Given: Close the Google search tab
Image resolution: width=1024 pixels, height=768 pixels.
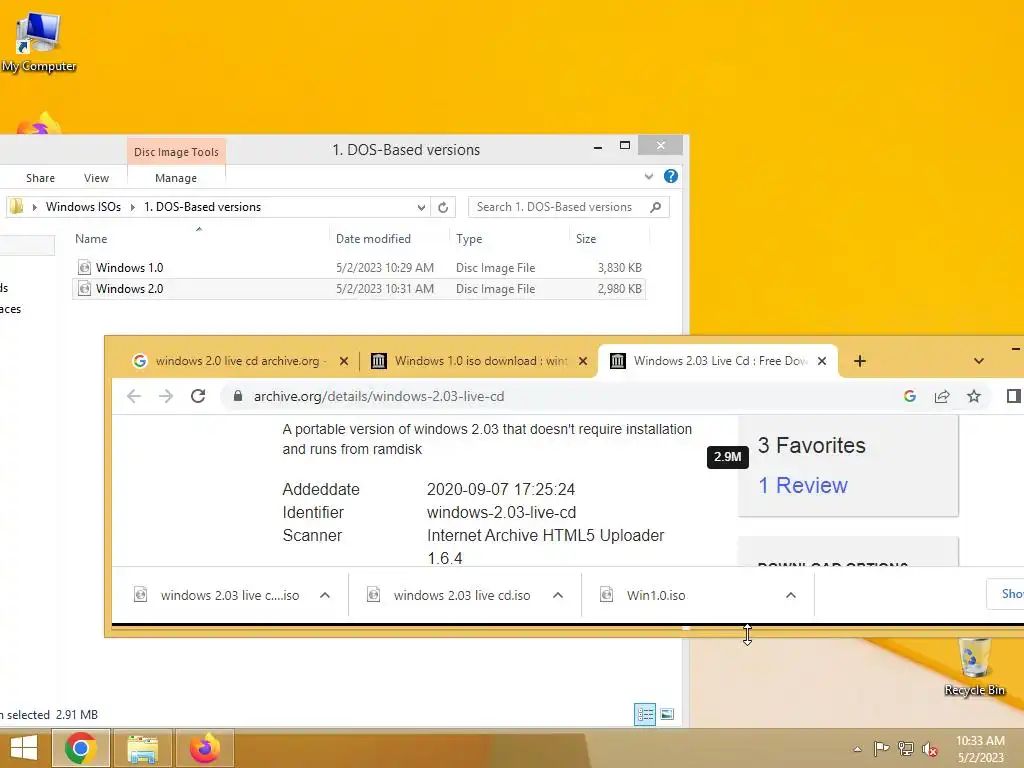Looking at the screenshot, I should (344, 361).
